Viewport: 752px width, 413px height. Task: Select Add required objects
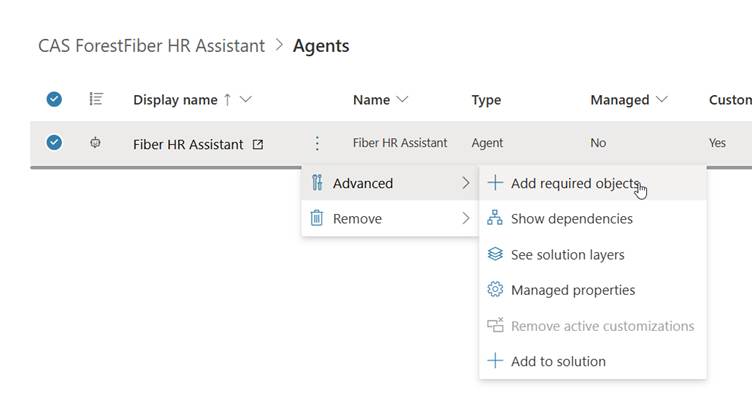[x=574, y=183]
